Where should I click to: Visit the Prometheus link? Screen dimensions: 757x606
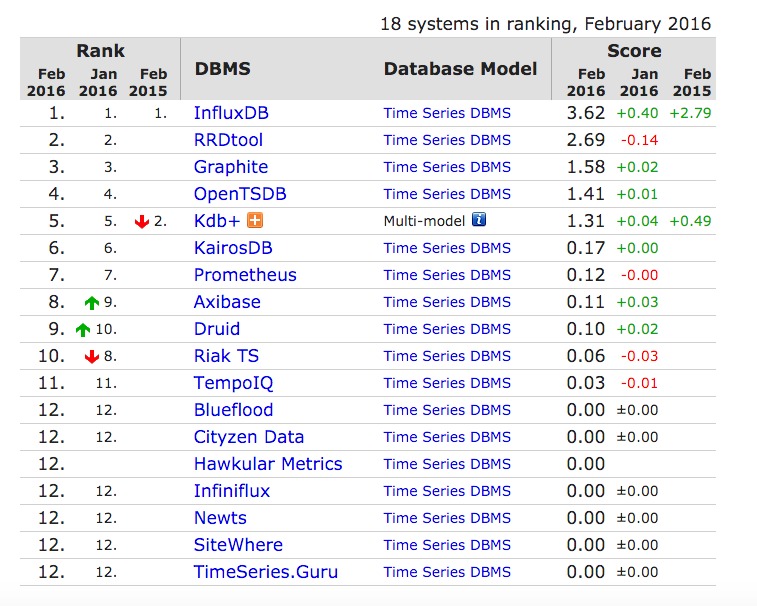click(245, 275)
